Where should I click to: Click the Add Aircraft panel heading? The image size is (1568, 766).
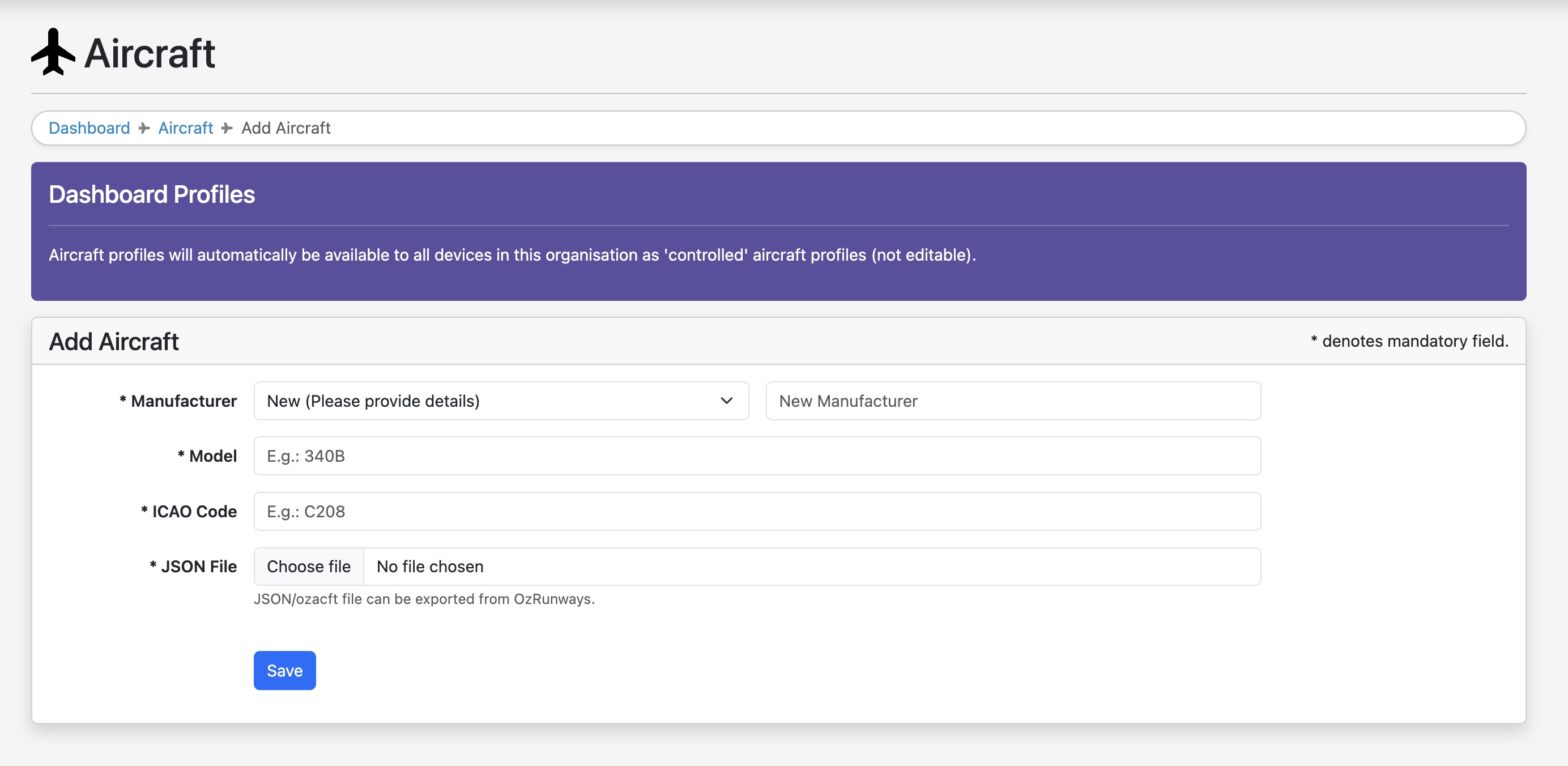[114, 342]
